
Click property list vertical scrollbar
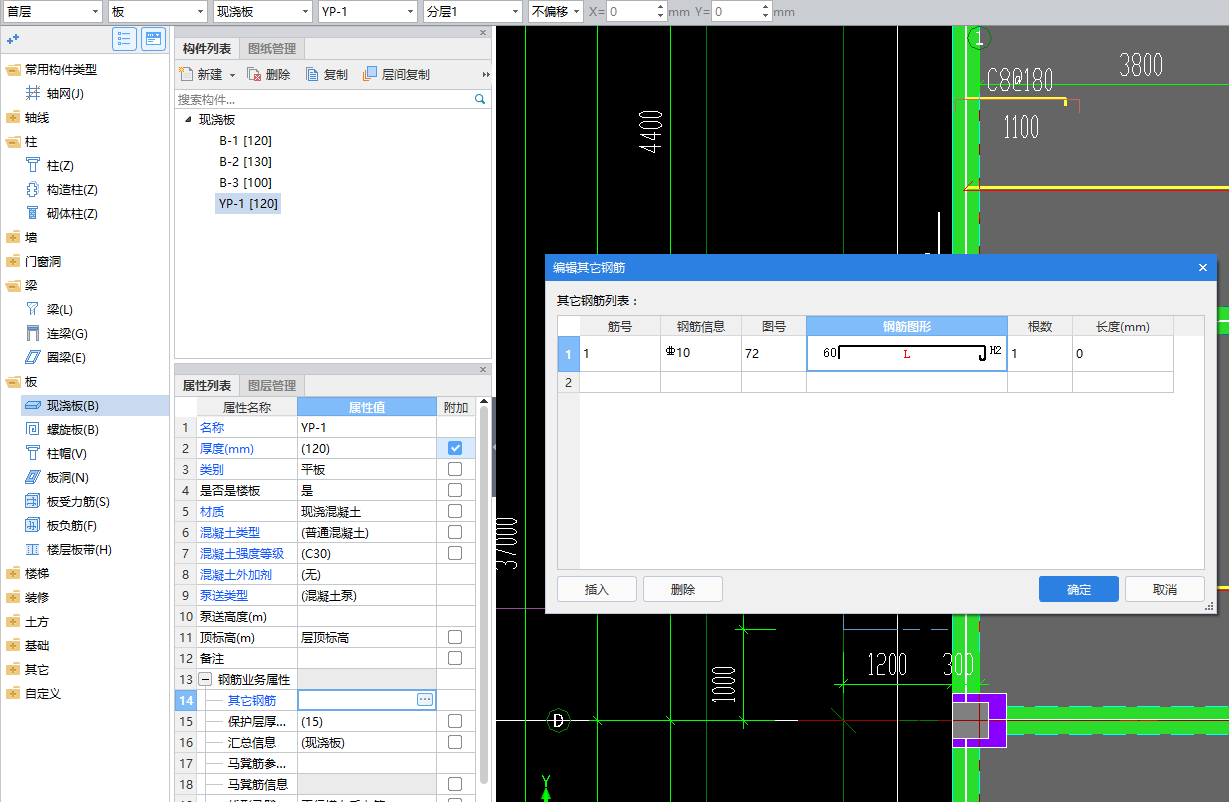485,593
